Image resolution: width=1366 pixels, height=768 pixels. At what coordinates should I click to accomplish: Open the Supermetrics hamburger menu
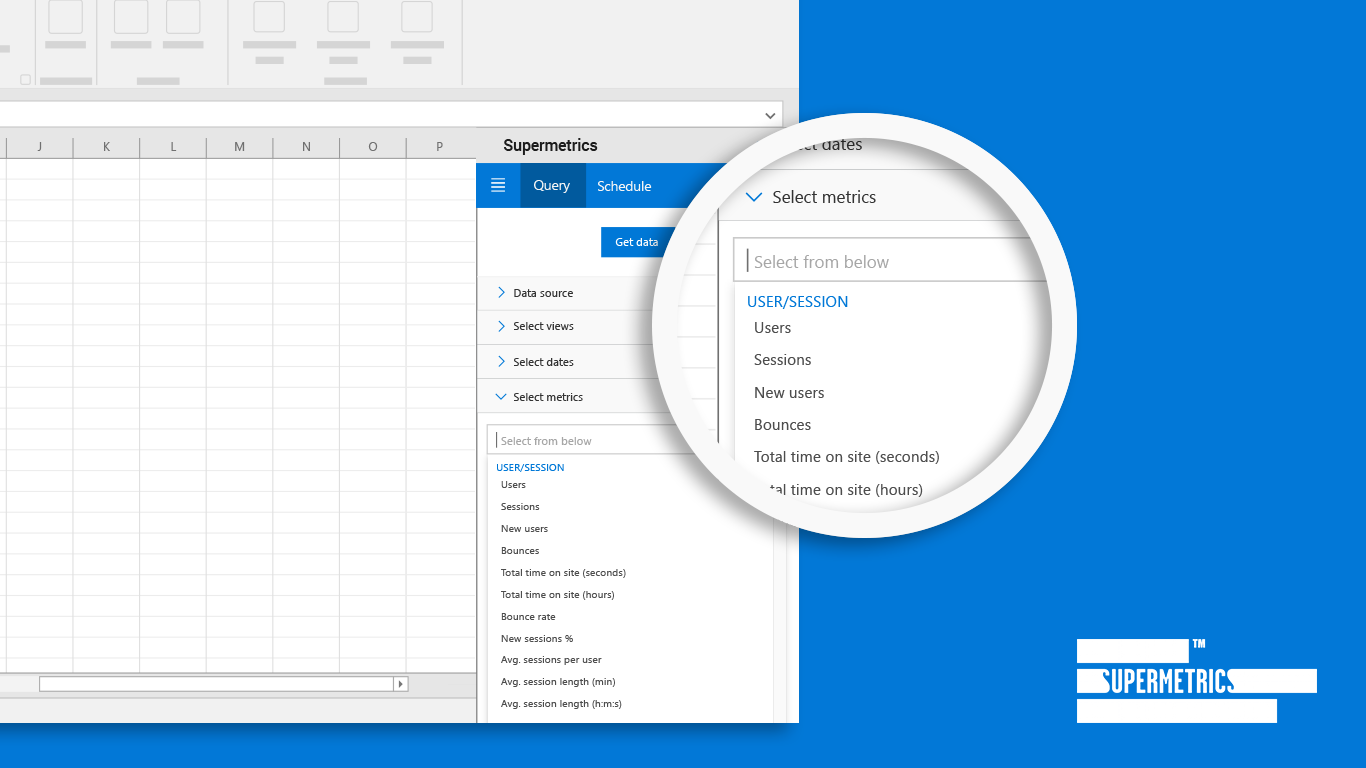coord(498,186)
